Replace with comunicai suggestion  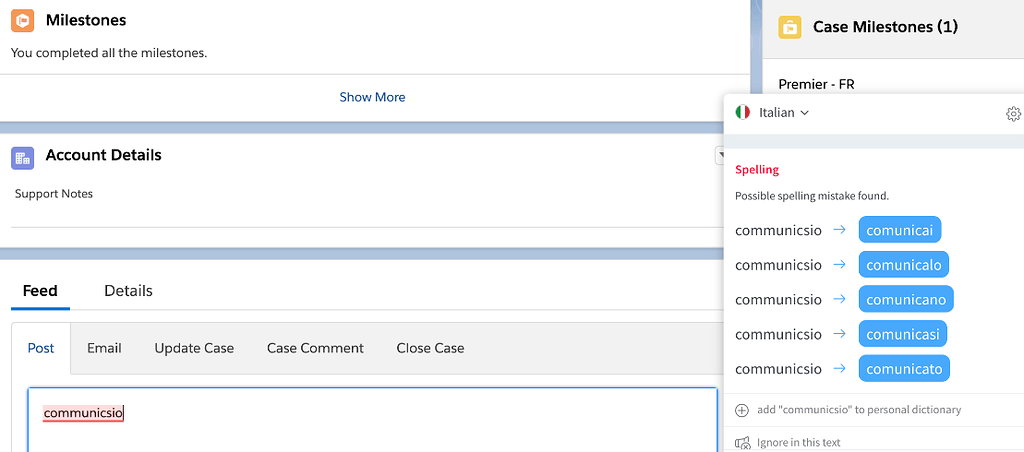(x=899, y=230)
